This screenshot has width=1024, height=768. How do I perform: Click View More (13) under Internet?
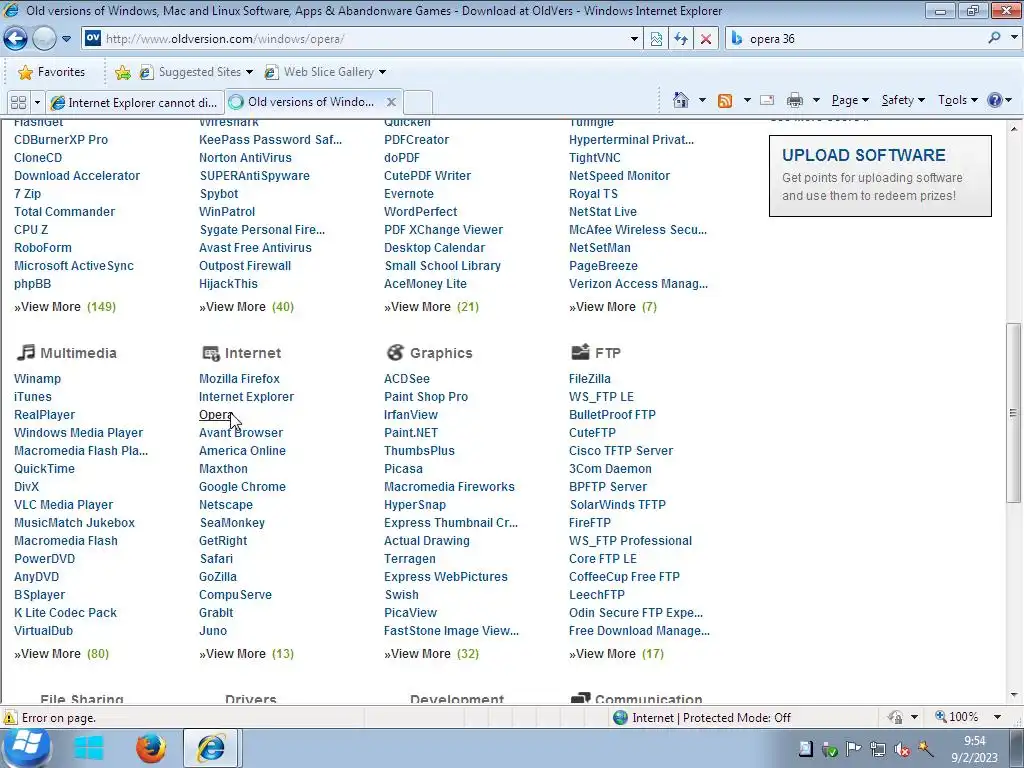(x=246, y=654)
